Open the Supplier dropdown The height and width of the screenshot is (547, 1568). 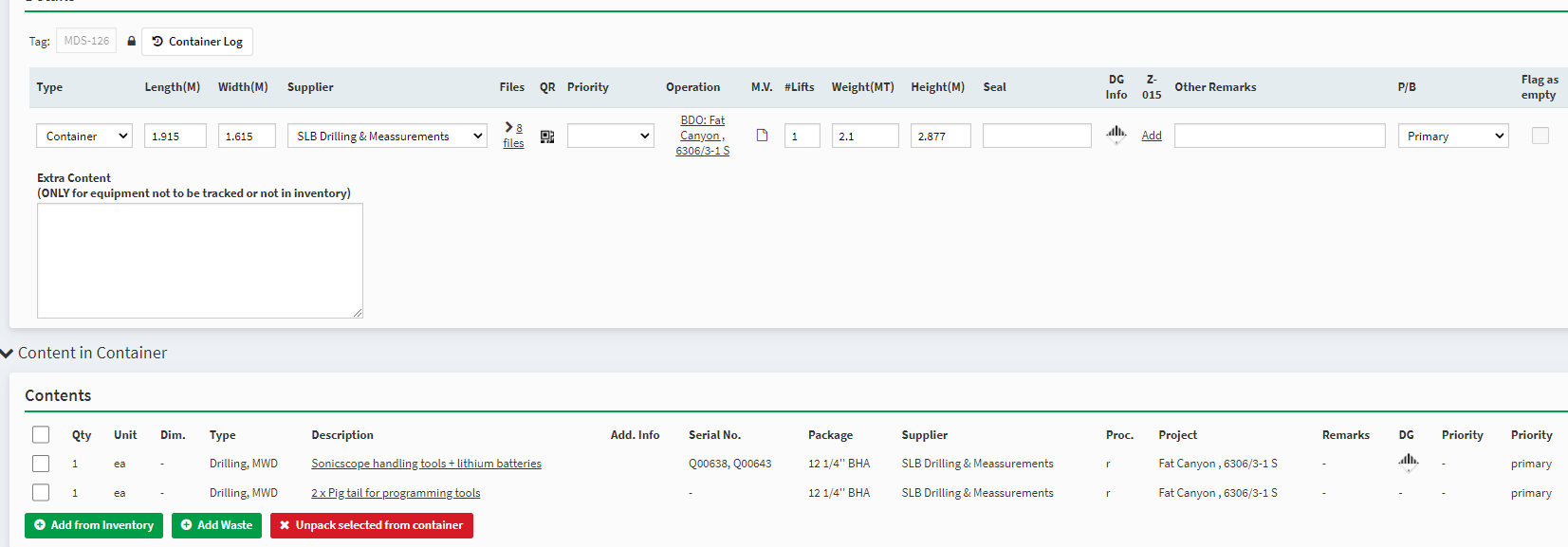point(387,137)
